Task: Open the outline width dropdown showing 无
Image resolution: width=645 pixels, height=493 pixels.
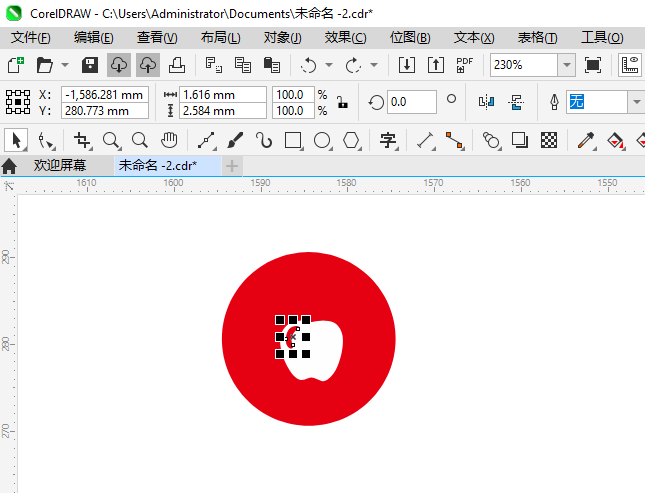Action: pos(637,102)
